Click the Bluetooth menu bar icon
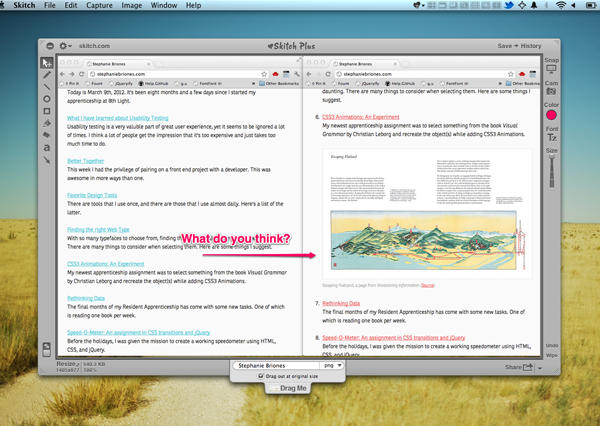Image resolution: width=600 pixels, height=426 pixels. (x=546, y=5)
